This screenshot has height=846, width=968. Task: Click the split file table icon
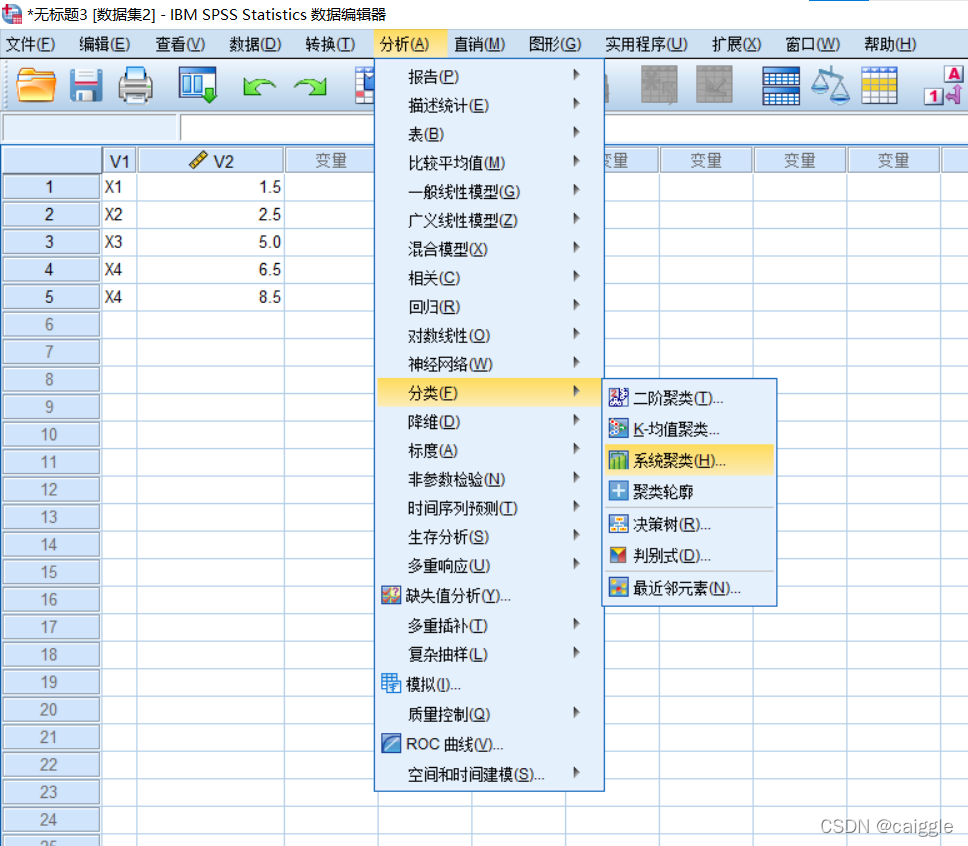(x=781, y=86)
